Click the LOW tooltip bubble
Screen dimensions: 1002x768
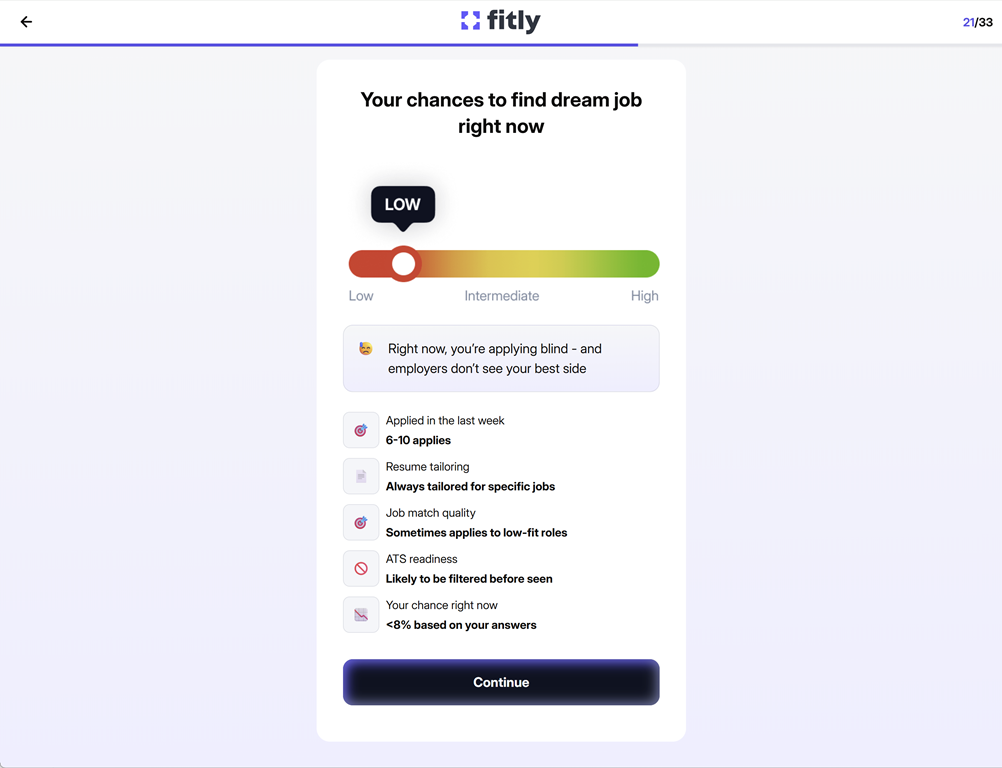click(403, 205)
